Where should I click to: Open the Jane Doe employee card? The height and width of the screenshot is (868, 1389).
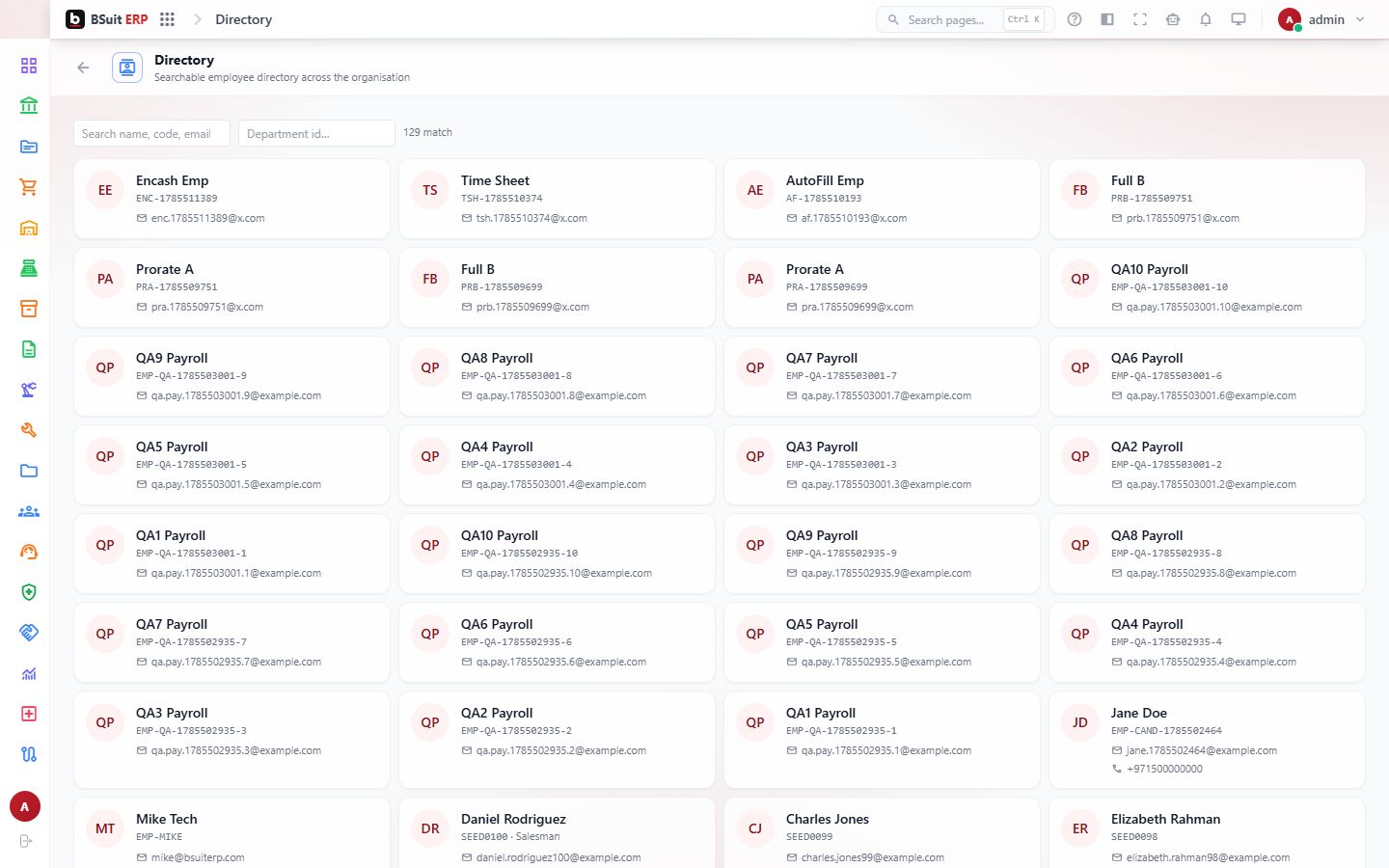1207,740
